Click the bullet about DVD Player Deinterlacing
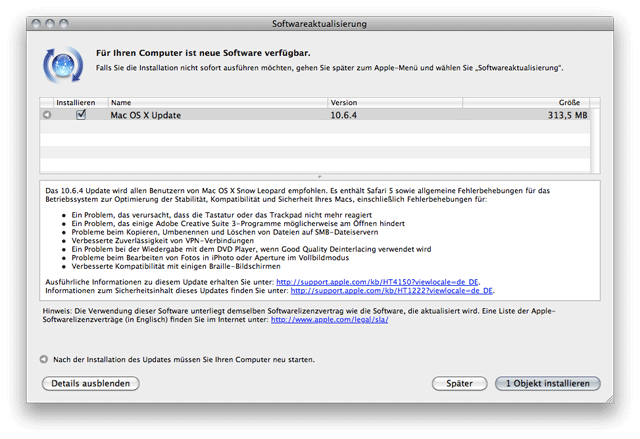640x439 pixels. tap(251, 249)
